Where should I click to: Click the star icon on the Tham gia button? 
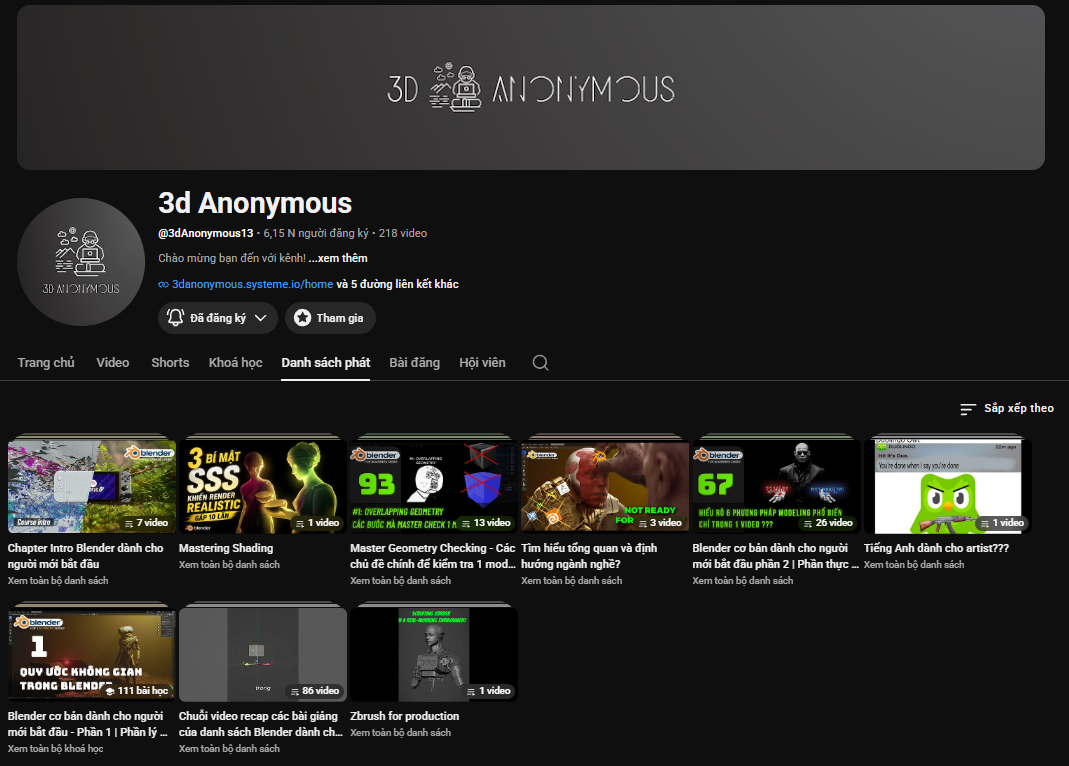click(303, 318)
